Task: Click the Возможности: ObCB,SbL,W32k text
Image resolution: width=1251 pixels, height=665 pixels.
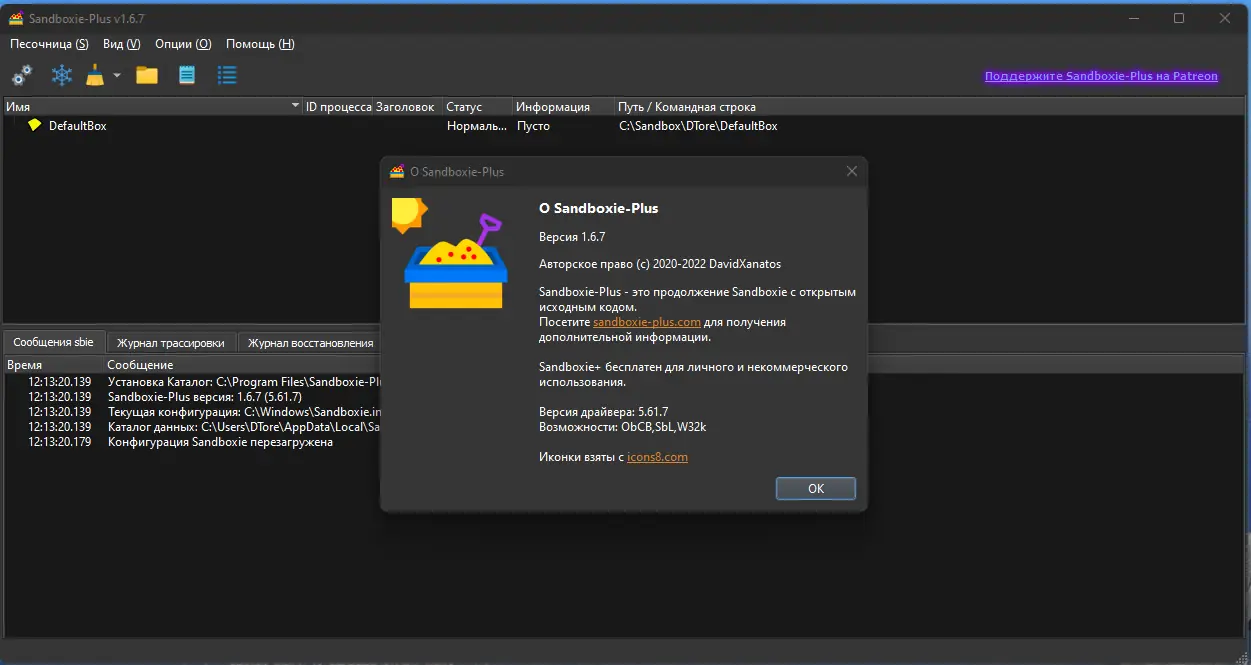Action: pos(623,427)
